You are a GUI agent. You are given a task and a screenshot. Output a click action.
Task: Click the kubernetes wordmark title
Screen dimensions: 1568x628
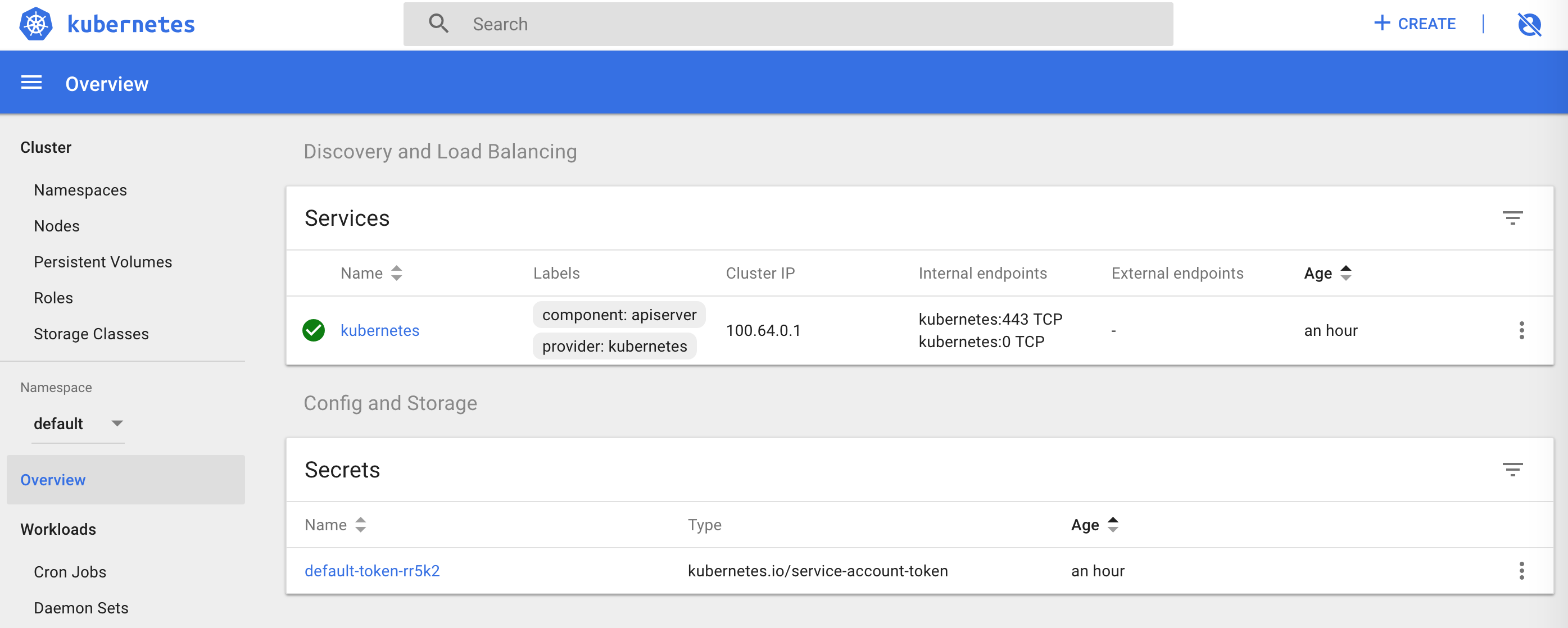click(x=131, y=24)
